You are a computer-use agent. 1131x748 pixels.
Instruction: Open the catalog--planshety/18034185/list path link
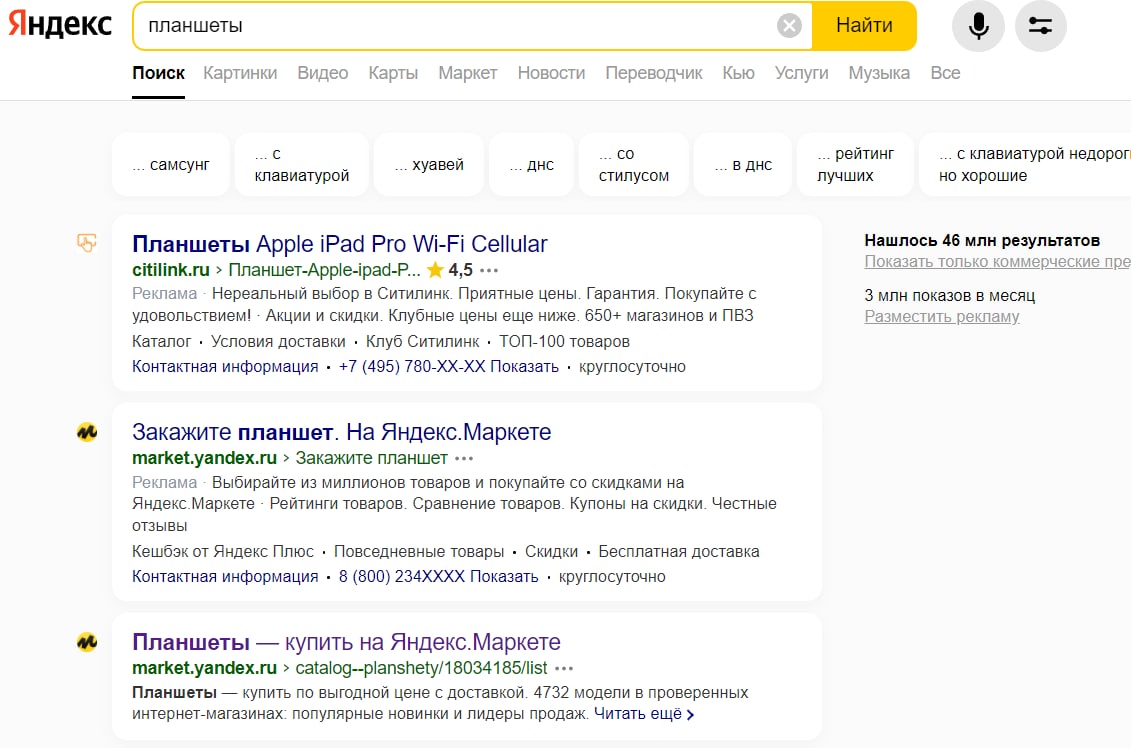click(x=421, y=668)
